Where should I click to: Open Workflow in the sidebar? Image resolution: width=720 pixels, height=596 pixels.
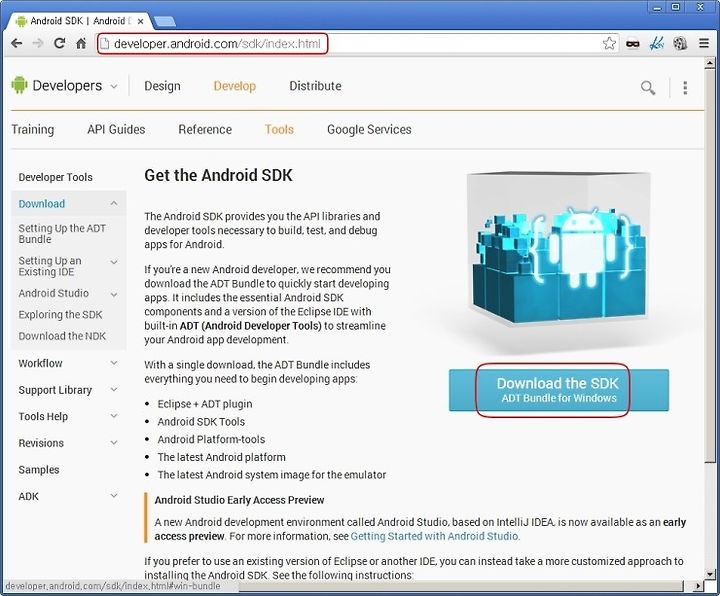(40, 363)
